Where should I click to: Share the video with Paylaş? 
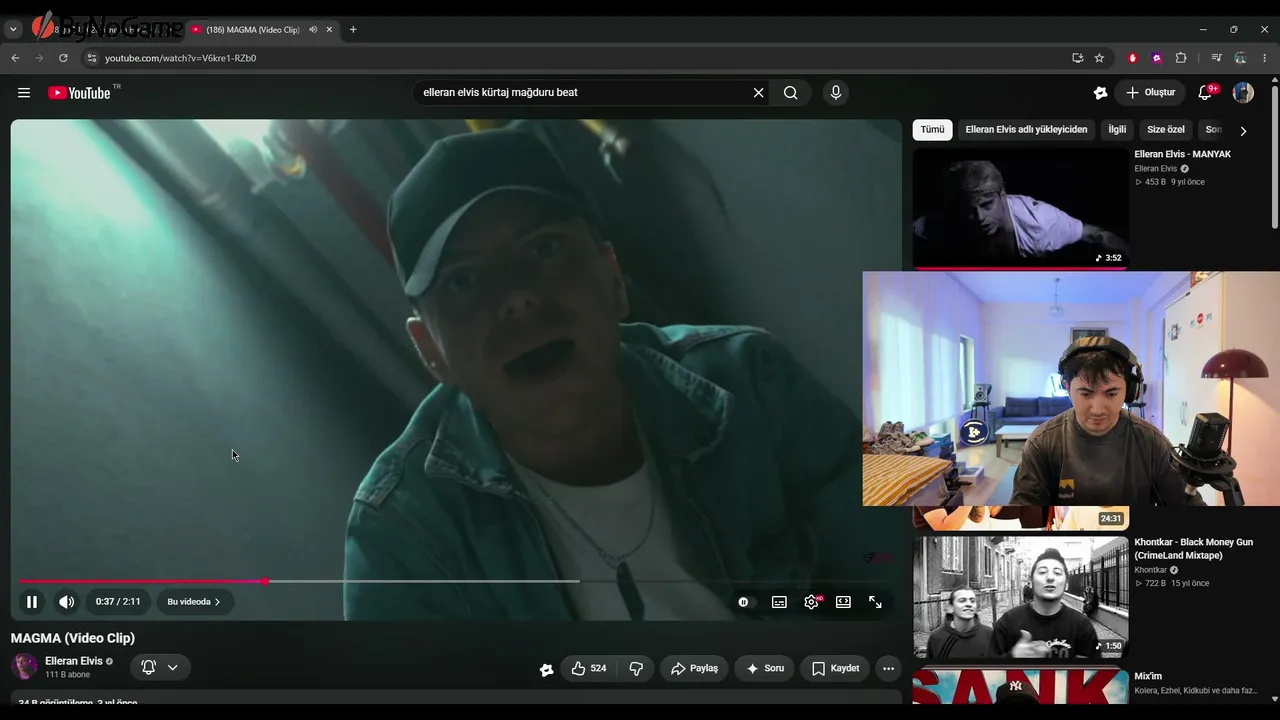(694, 668)
